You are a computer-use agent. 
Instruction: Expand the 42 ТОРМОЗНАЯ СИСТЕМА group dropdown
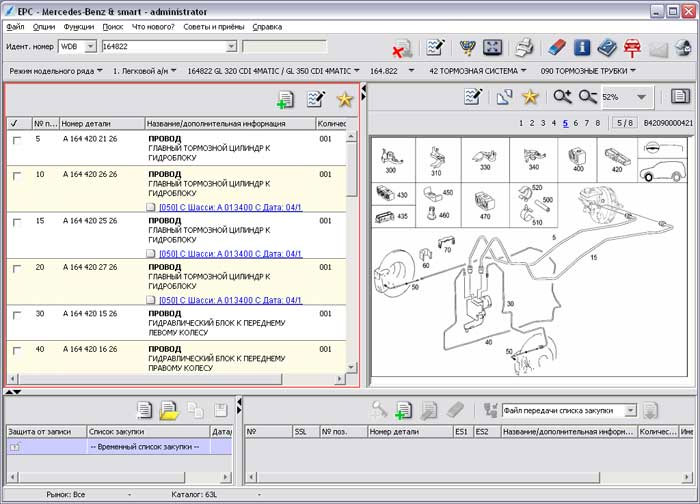point(525,71)
